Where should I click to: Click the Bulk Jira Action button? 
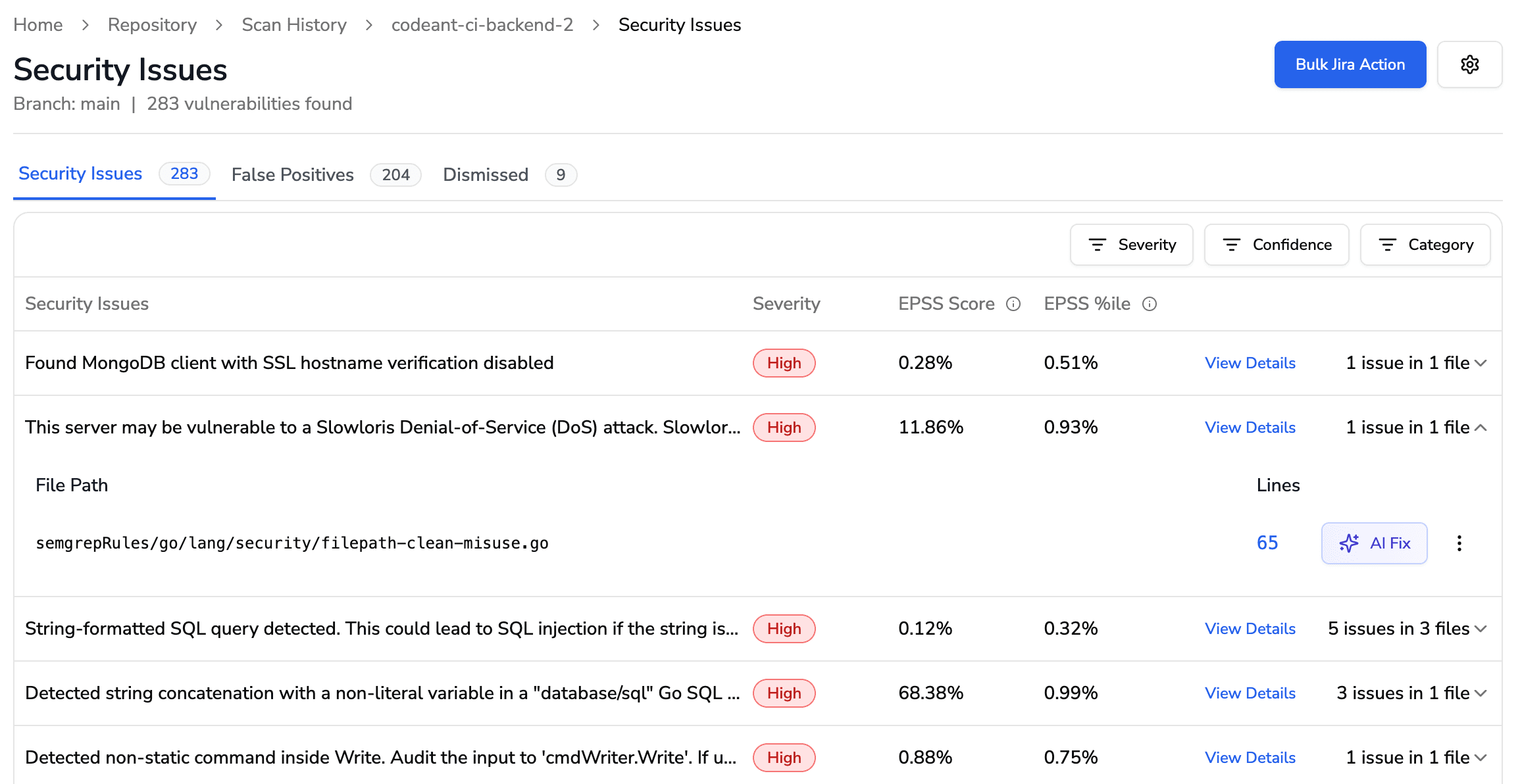point(1350,64)
